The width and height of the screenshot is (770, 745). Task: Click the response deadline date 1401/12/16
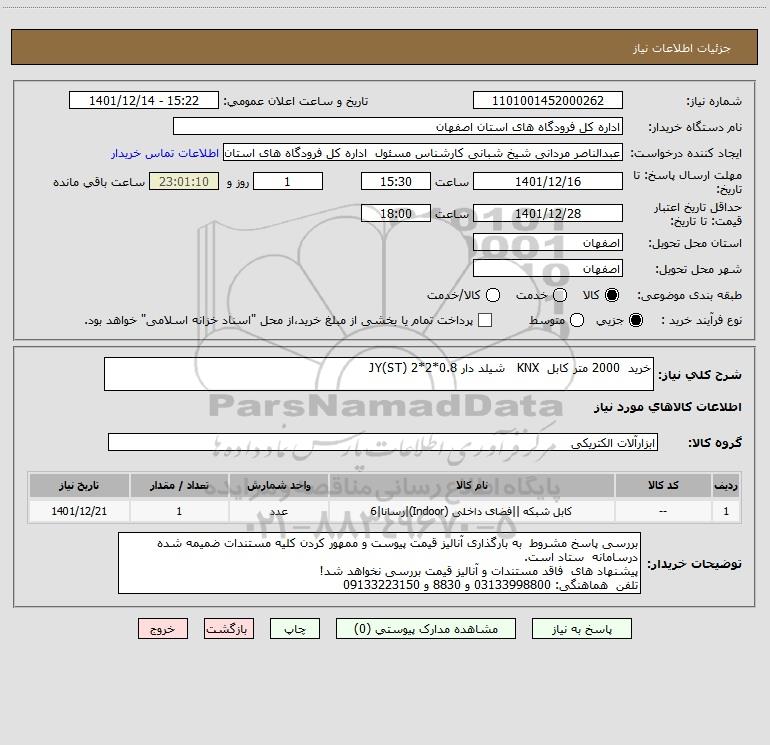548,182
